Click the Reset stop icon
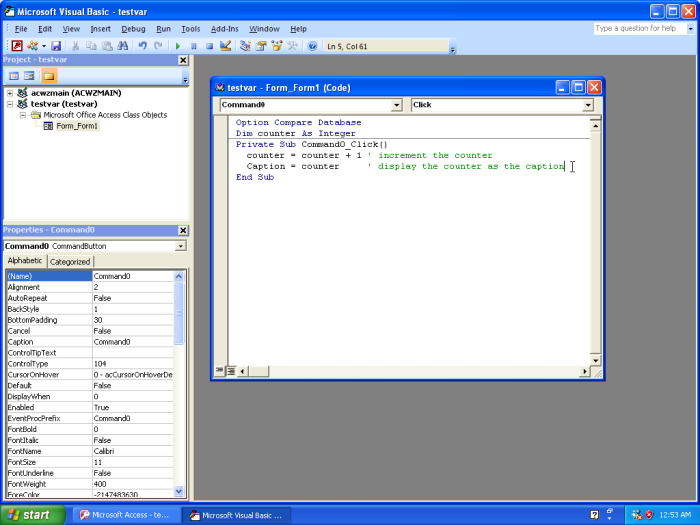This screenshot has width=700, height=525. click(209, 46)
